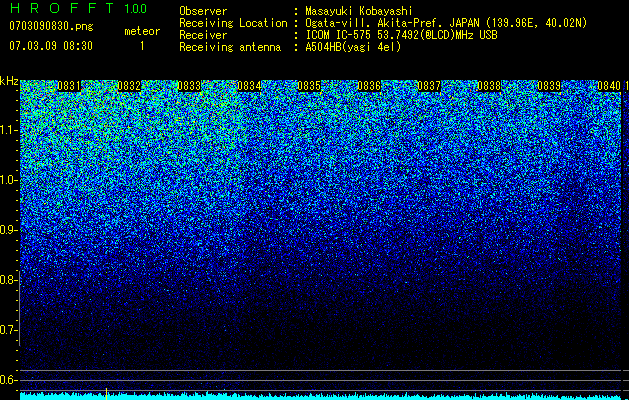Viewport: 629px width, 400px height.
Task: Click the meteor count value 1
Action: [x=142, y=46]
